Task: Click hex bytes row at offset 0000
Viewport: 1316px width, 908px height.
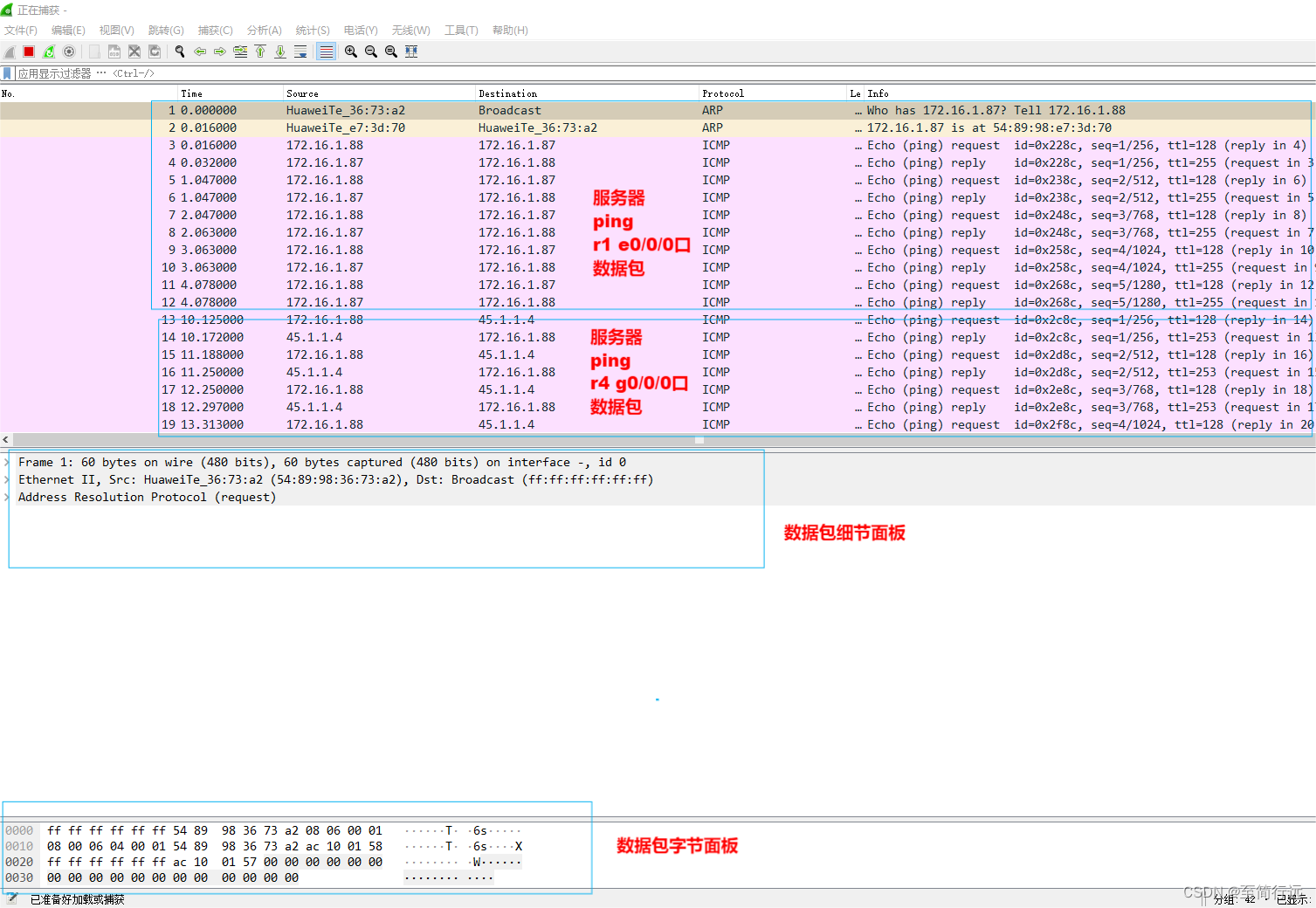Action: tap(215, 830)
